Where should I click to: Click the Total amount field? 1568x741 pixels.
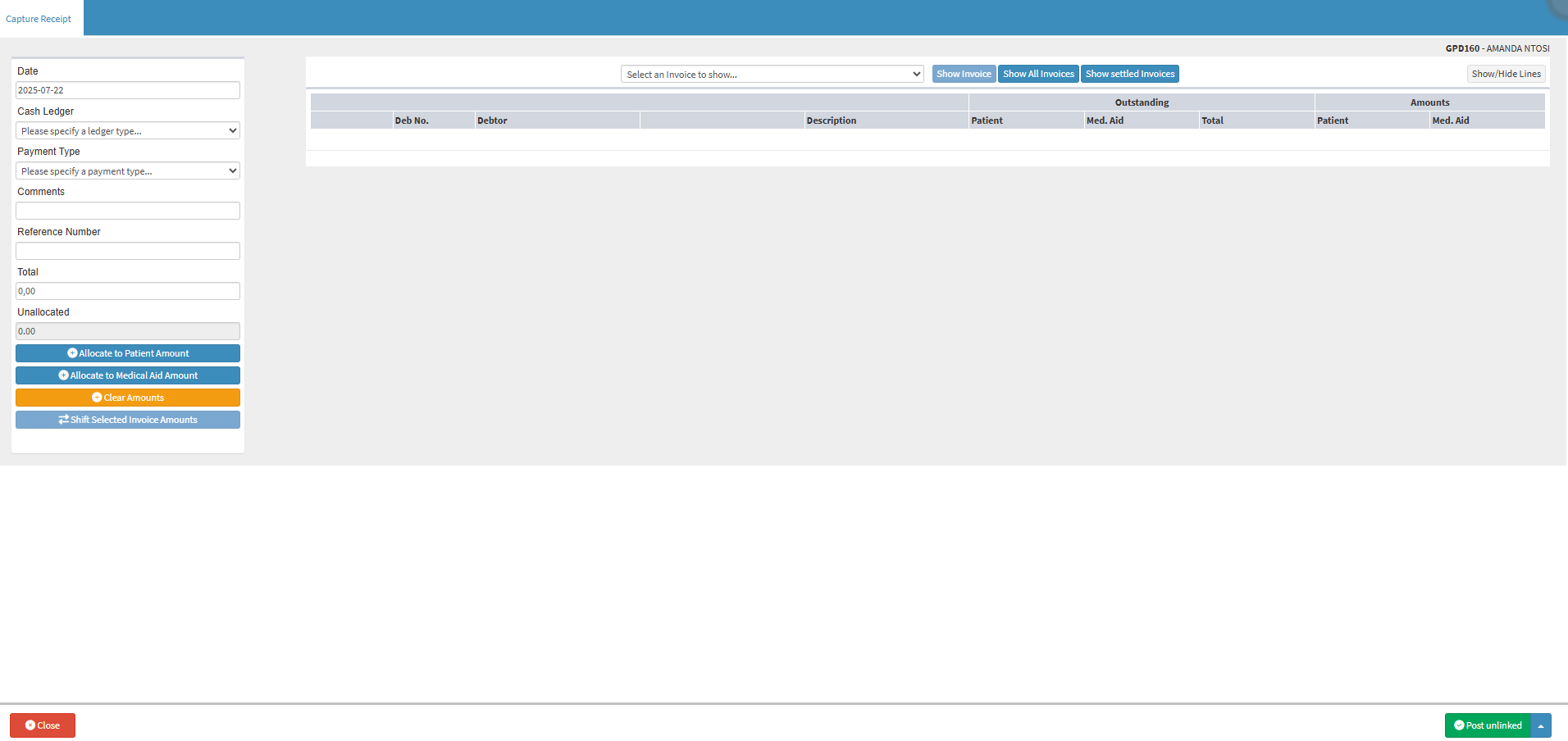point(128,291)
